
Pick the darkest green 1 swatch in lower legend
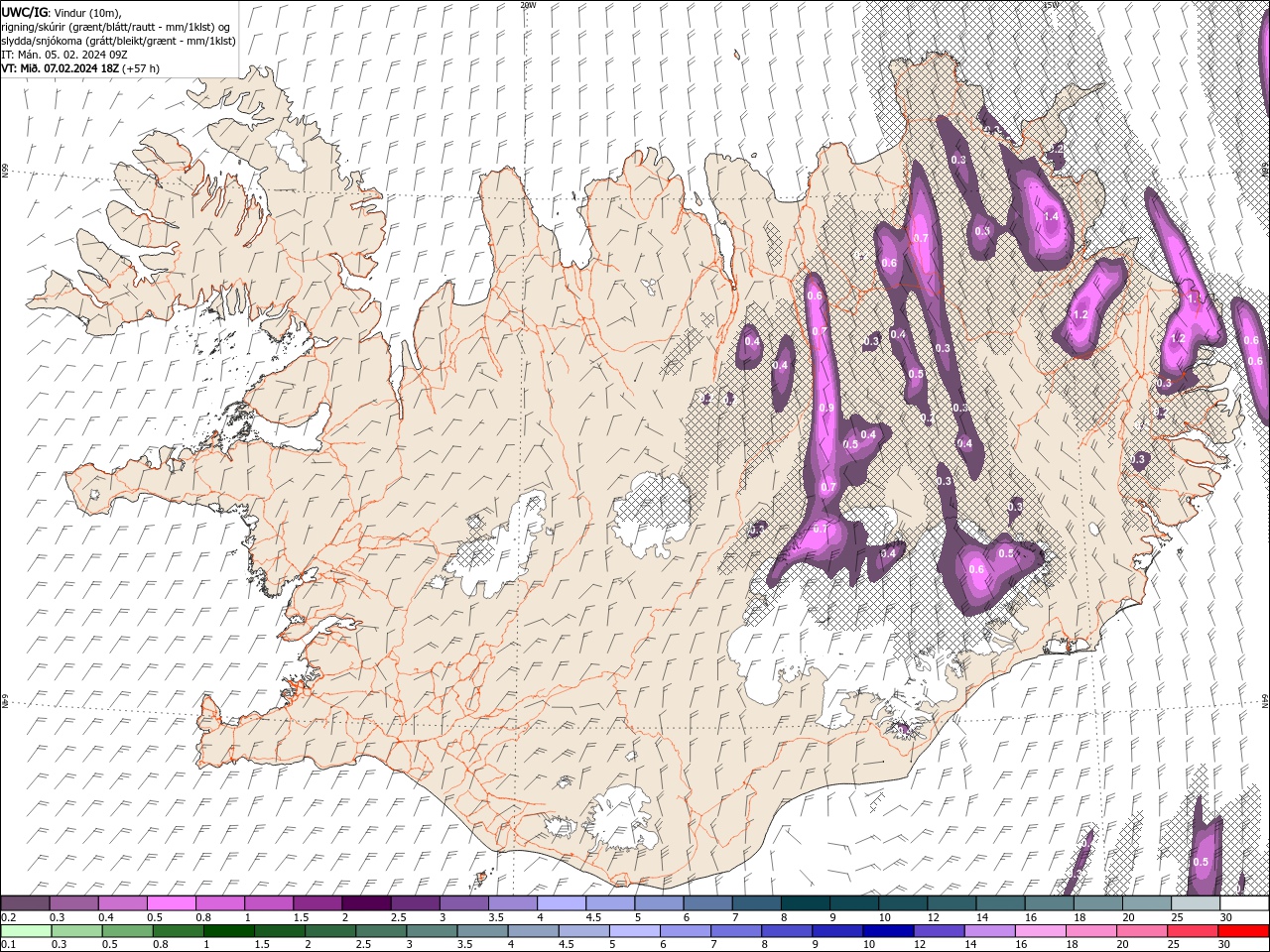(x=228, y=931)
